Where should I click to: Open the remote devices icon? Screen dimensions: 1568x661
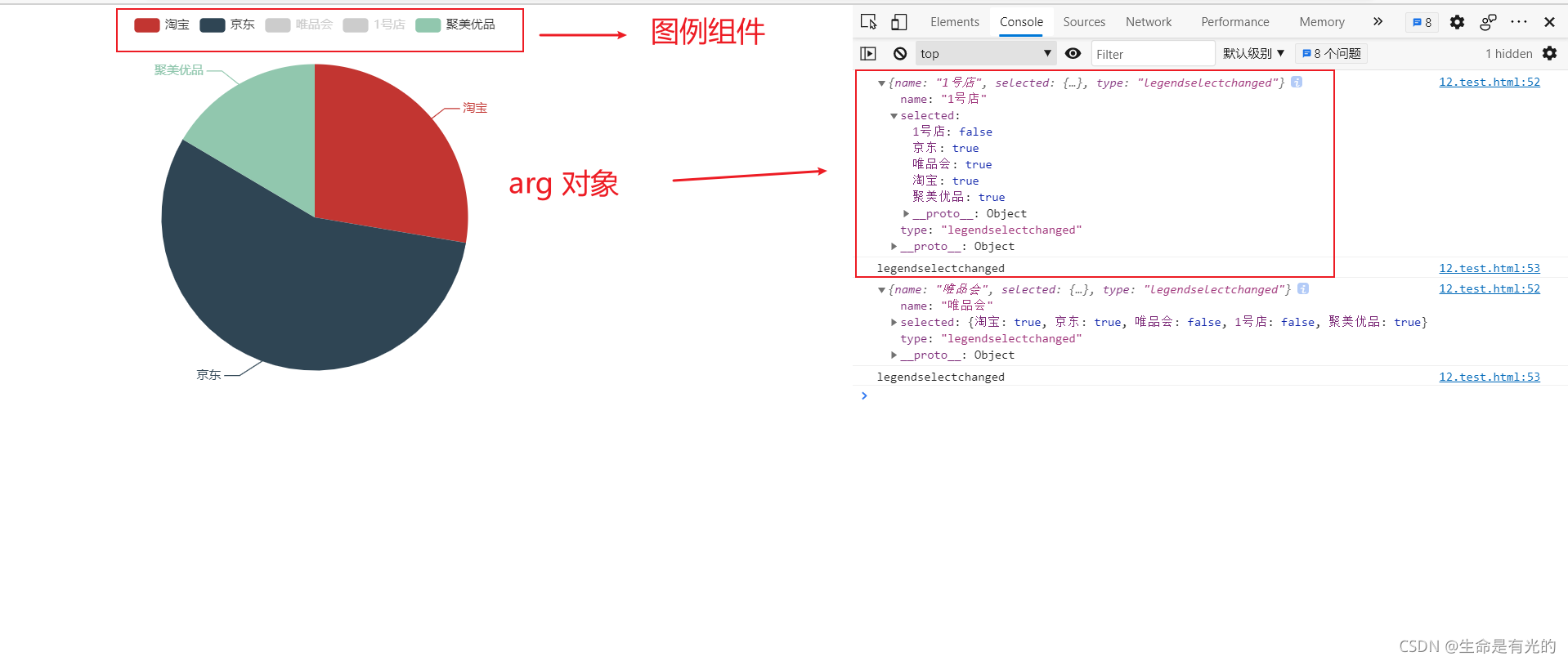1488,22
